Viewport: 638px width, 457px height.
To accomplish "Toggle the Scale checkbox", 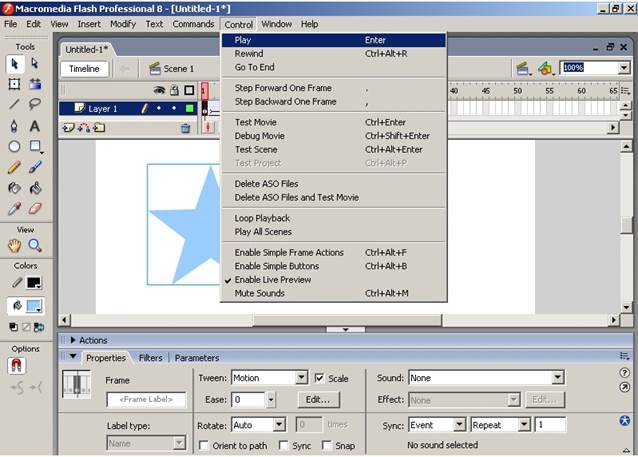I will point(319,378).
